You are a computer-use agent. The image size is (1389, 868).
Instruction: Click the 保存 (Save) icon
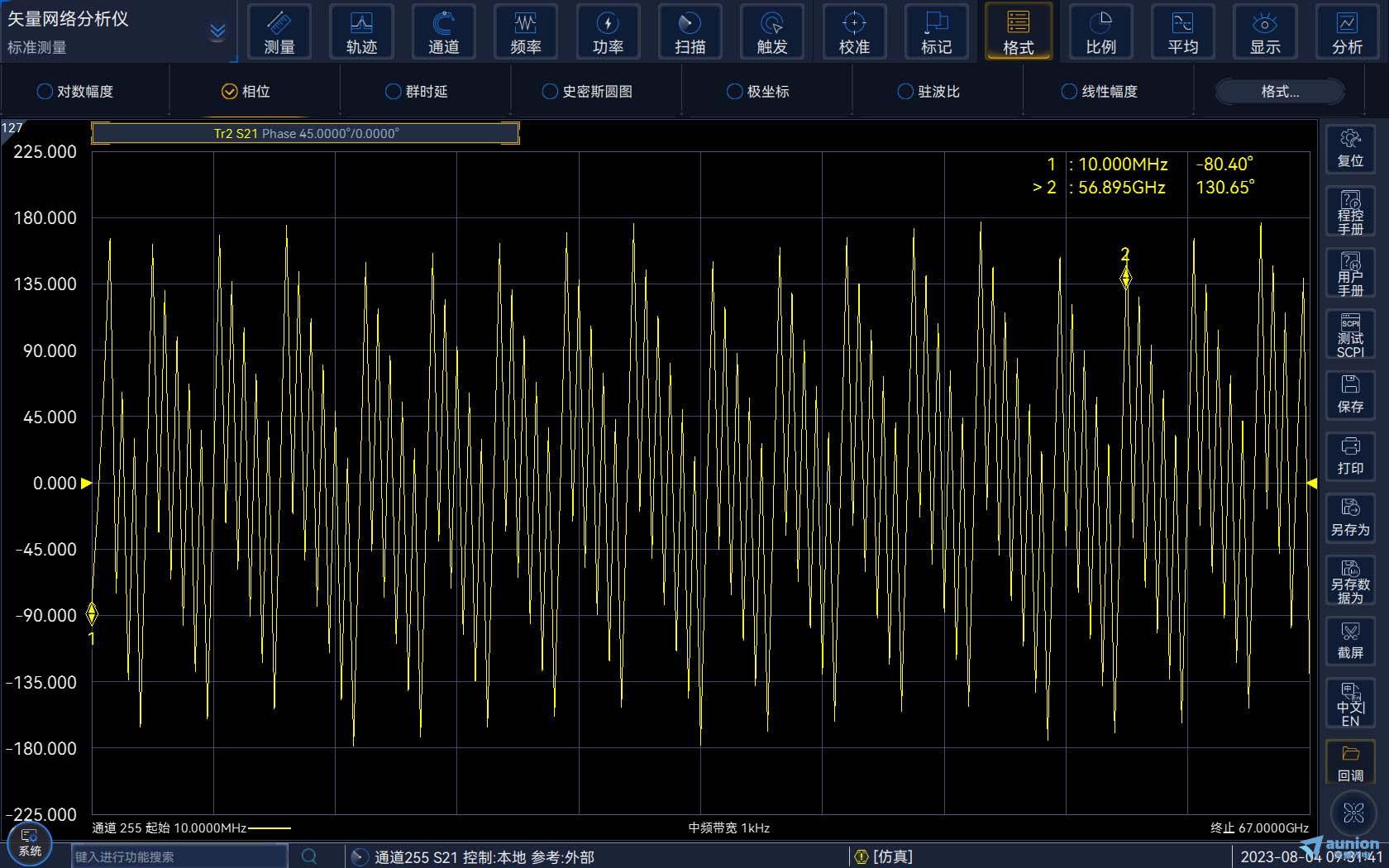pyautogui.click(x=1350, y=395)
